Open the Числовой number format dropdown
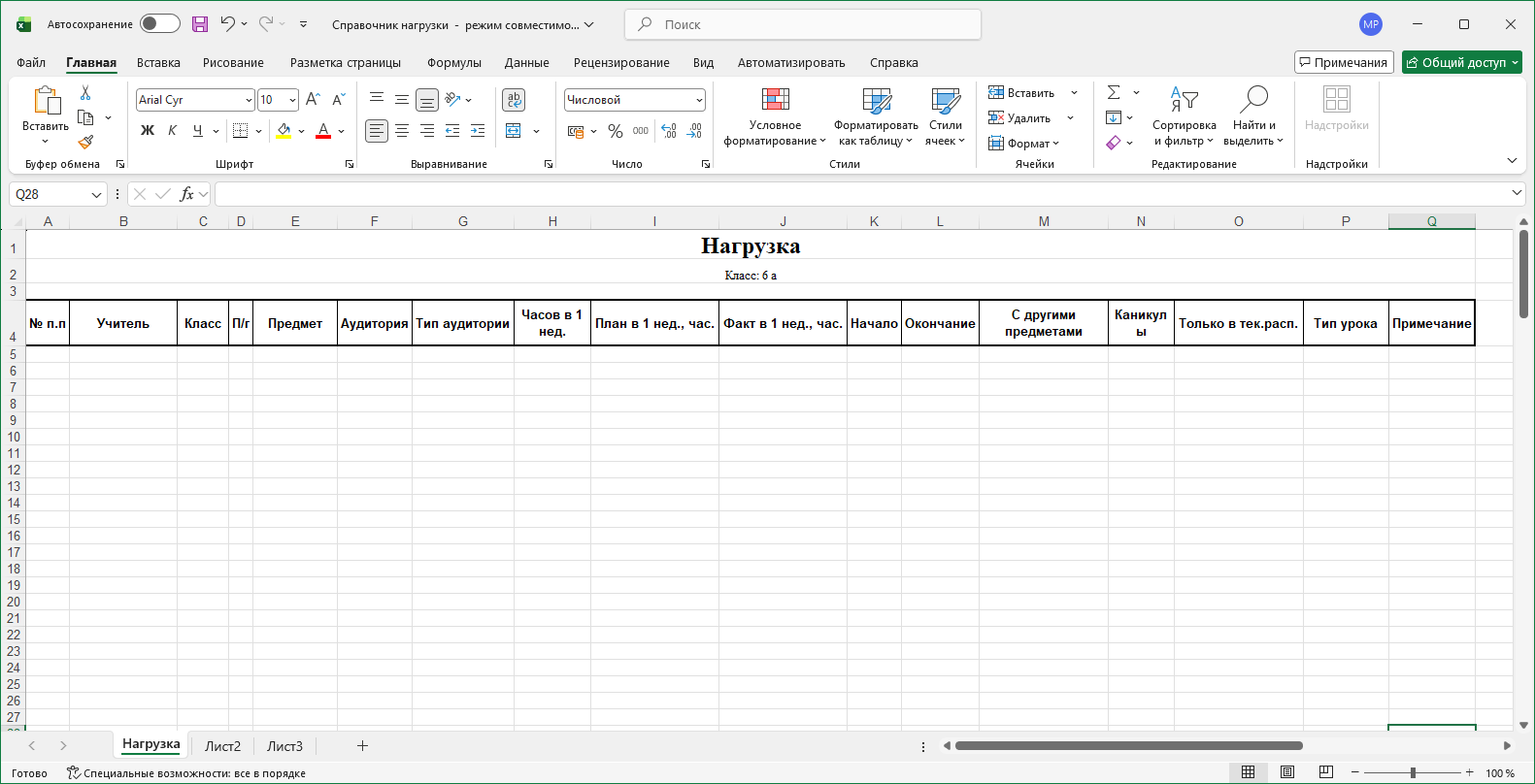Viewport: 1535px width, 784px height. pyautogui.click(x=699, y=100)
